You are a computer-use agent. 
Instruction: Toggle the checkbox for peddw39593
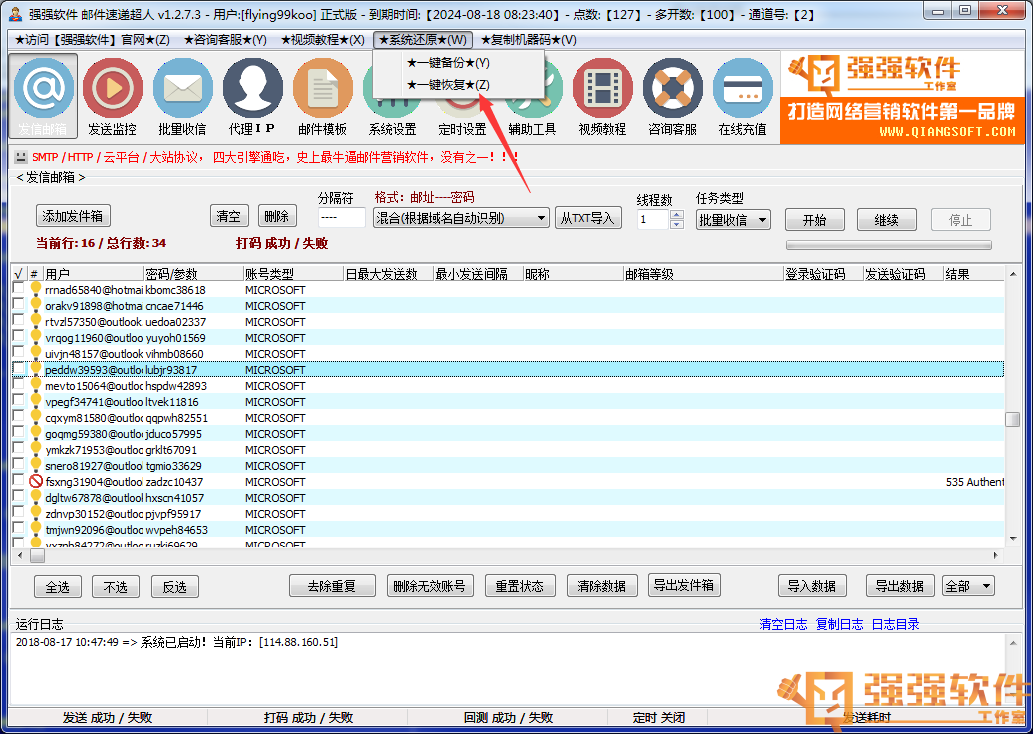point(18,368)
